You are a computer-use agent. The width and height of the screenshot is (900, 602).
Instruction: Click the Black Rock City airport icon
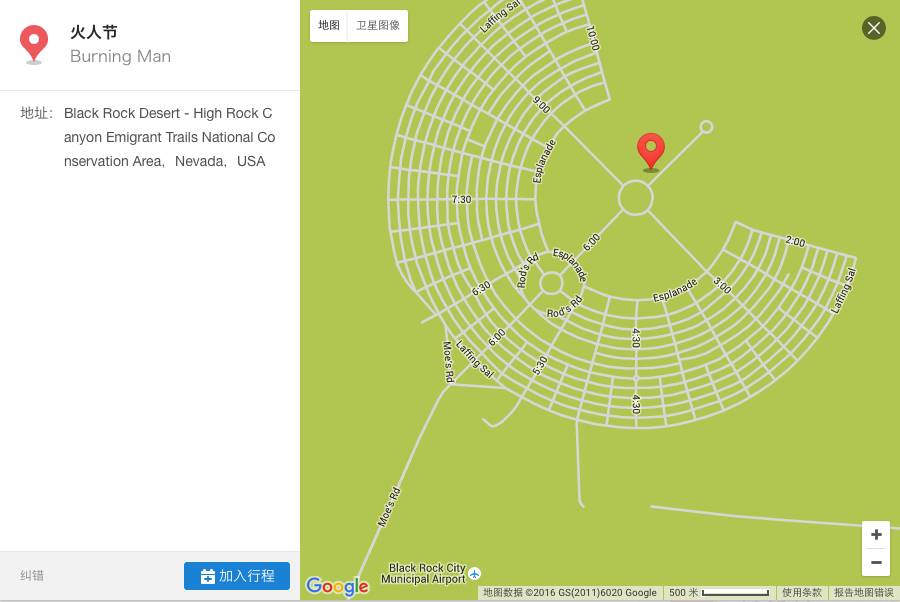475,573
